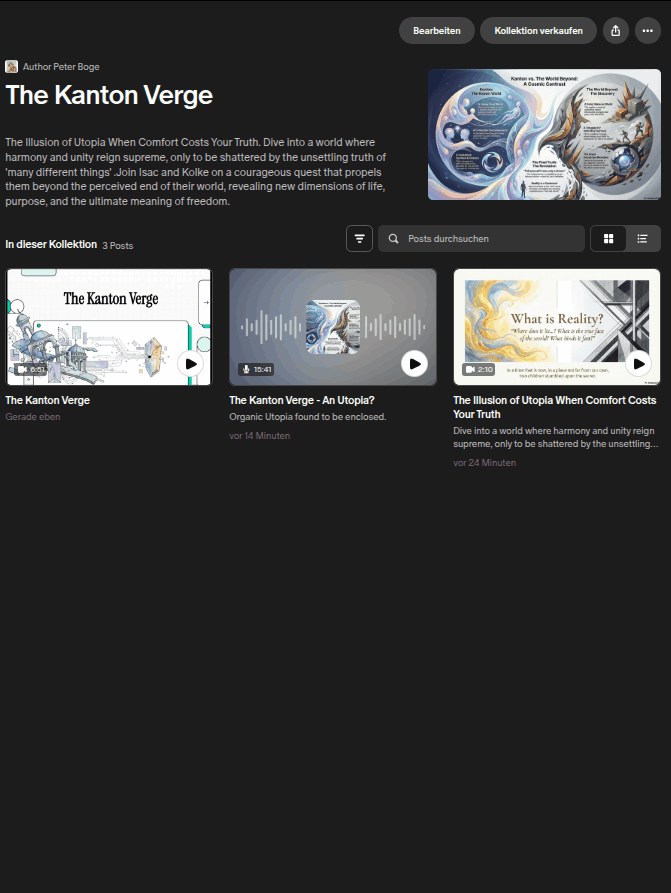Image resolution: width=671 pixels, height=893 pixels.
Task: Click Kollektion verkaufen button
Action: 538,31
